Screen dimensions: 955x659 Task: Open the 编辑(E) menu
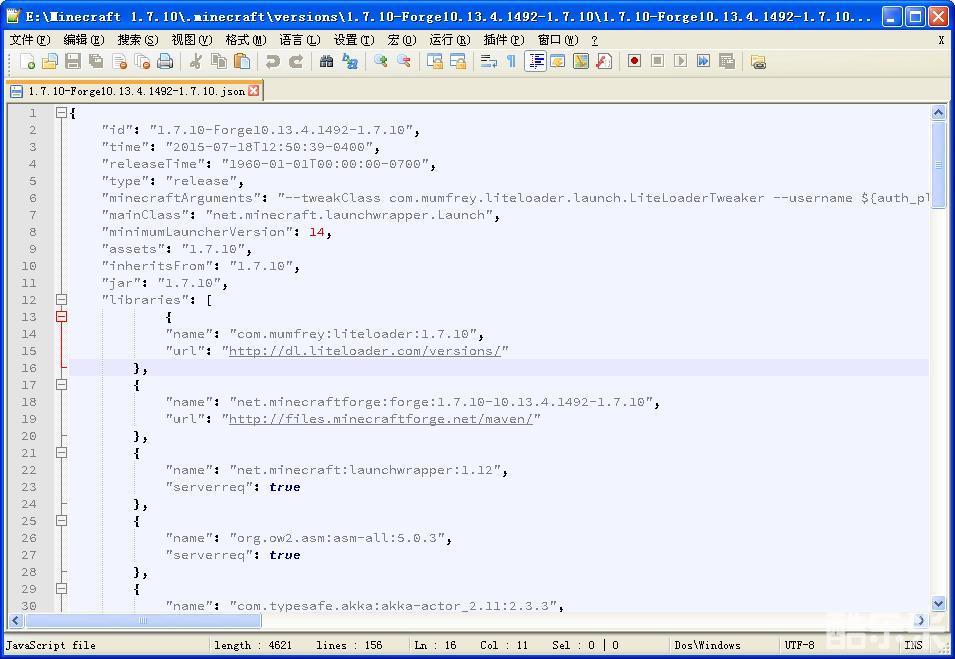[84, 40]
